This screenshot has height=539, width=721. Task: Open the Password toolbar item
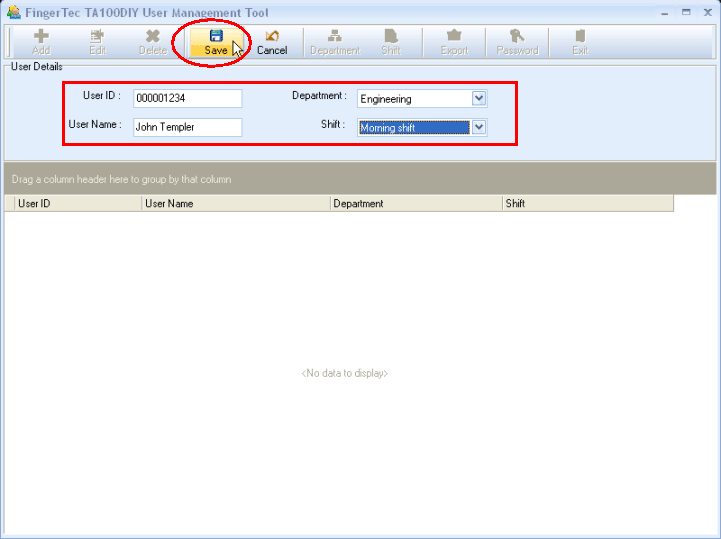pos(517,42)
